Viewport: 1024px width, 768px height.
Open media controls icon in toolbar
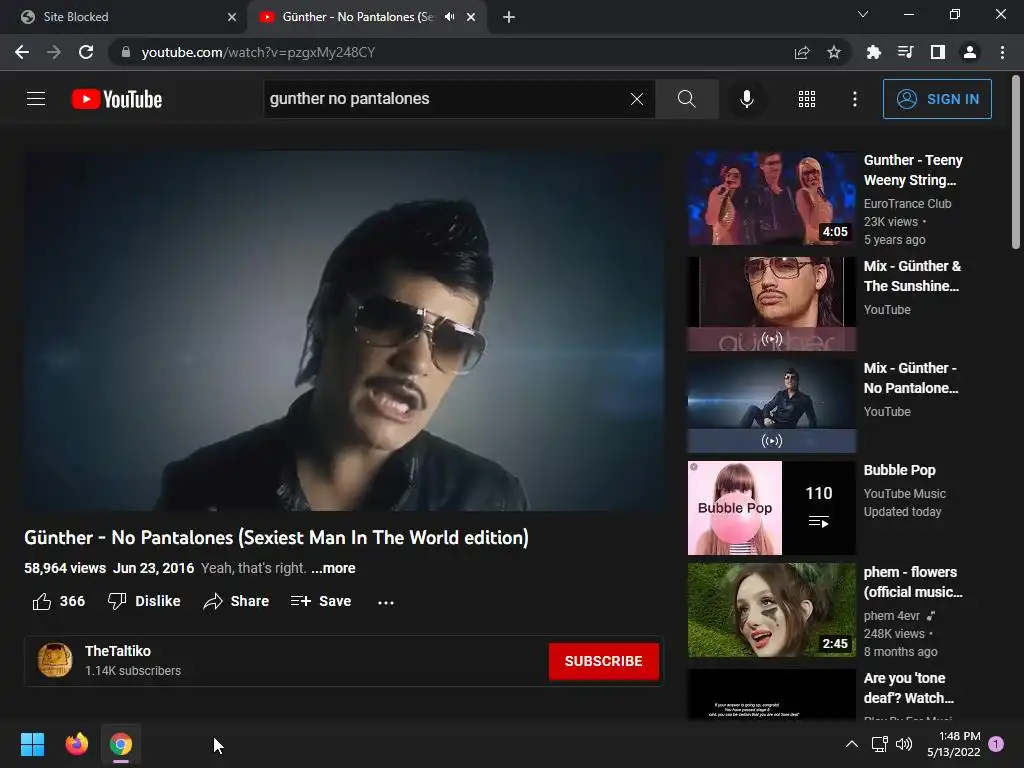click(905, 52)
